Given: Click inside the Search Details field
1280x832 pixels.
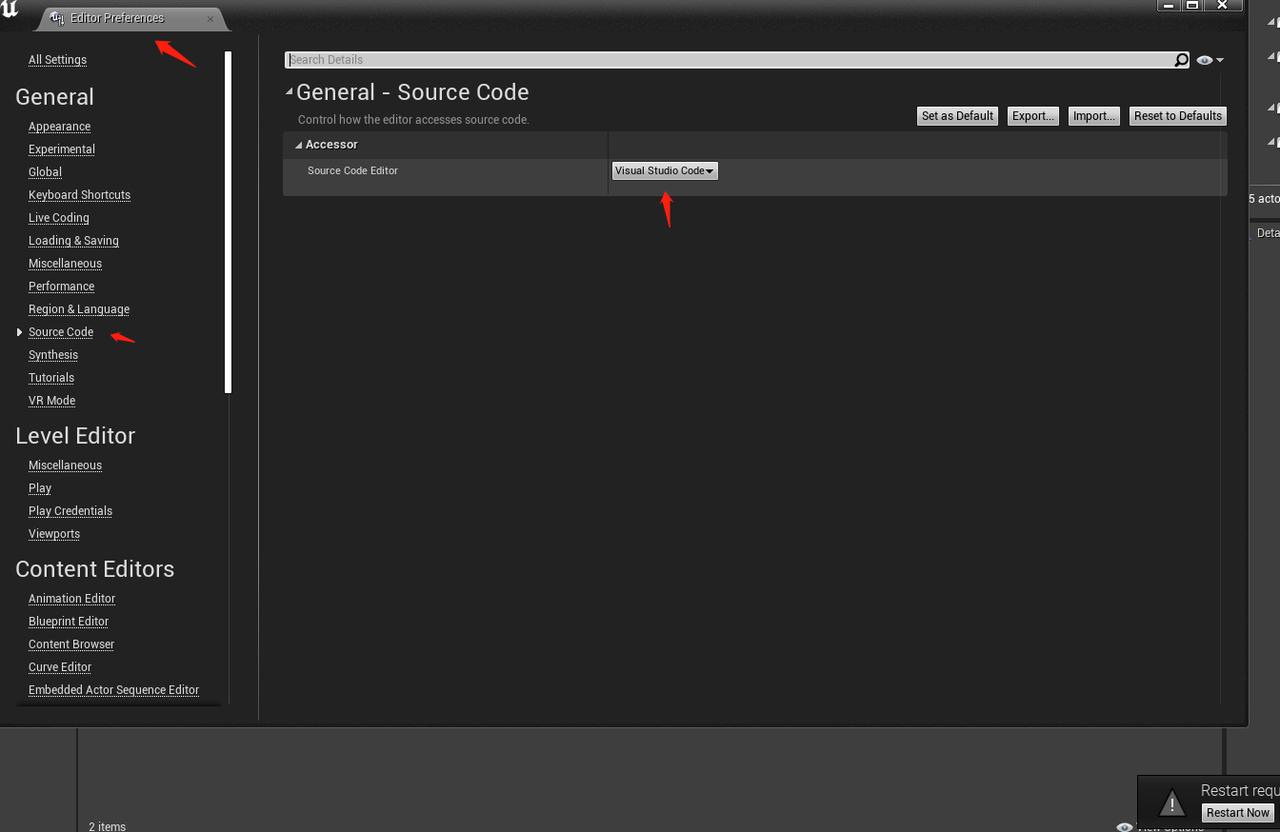Looking at the screenshot, I should pos(729,60).
